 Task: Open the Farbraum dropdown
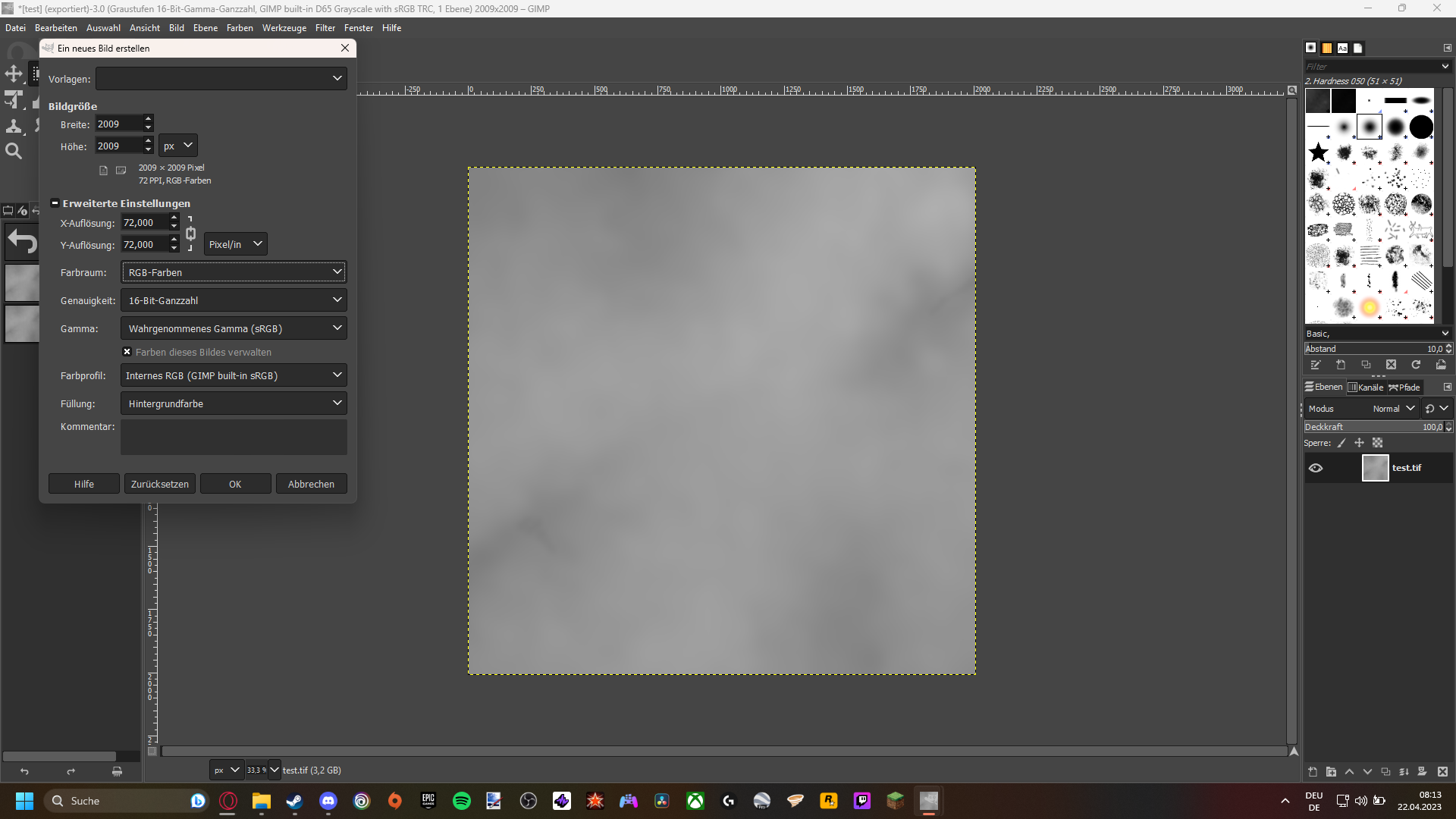(234, 272)
